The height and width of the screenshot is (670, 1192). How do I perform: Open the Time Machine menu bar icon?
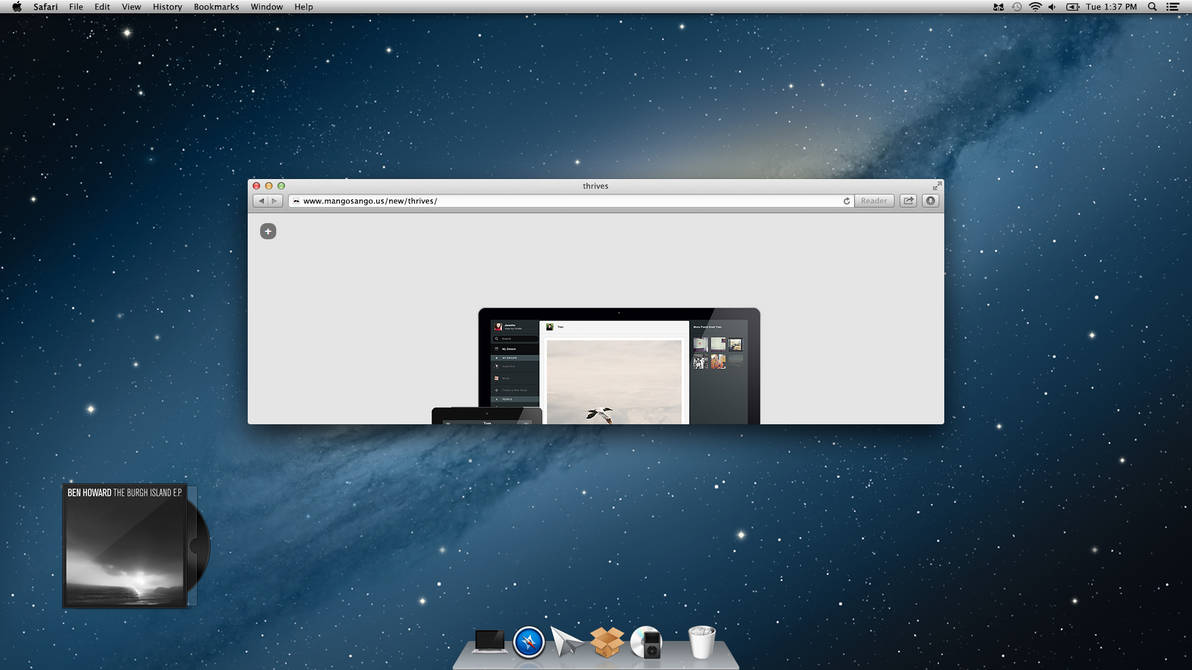[1017, 7]
